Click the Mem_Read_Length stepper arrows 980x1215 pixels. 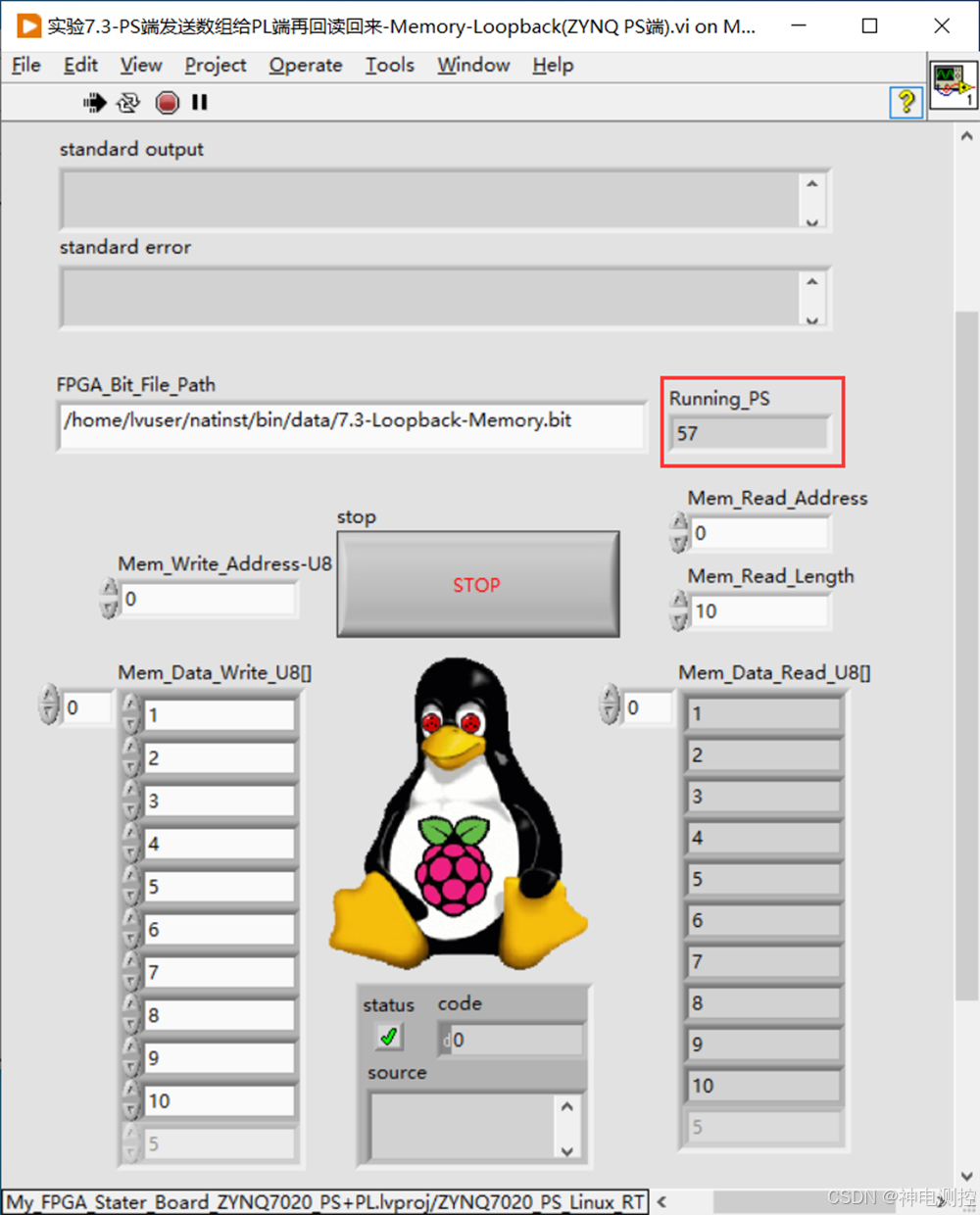pyautogui.click(x=679, y=610)
